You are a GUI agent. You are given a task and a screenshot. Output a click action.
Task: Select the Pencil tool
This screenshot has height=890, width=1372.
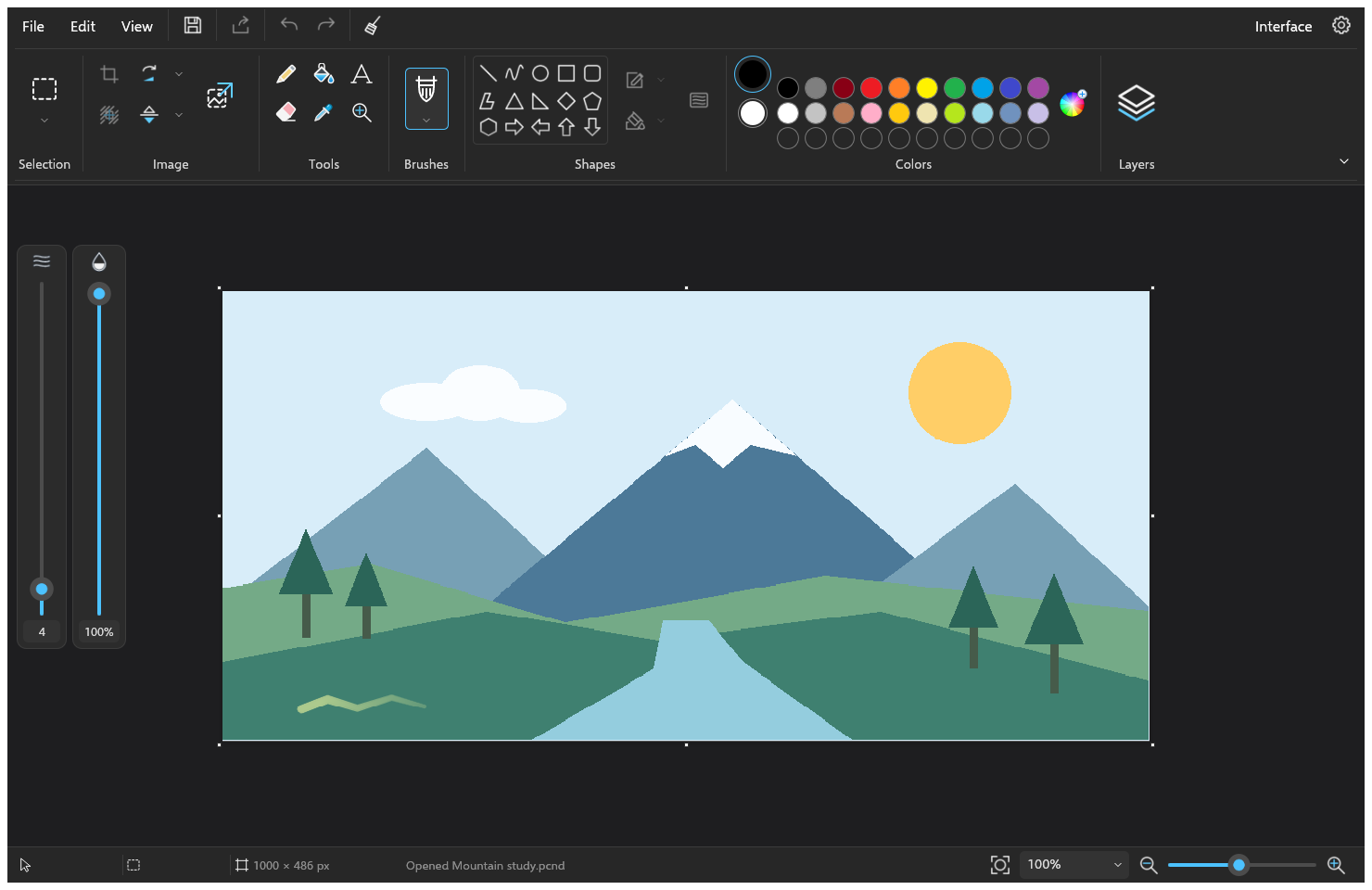286,74
